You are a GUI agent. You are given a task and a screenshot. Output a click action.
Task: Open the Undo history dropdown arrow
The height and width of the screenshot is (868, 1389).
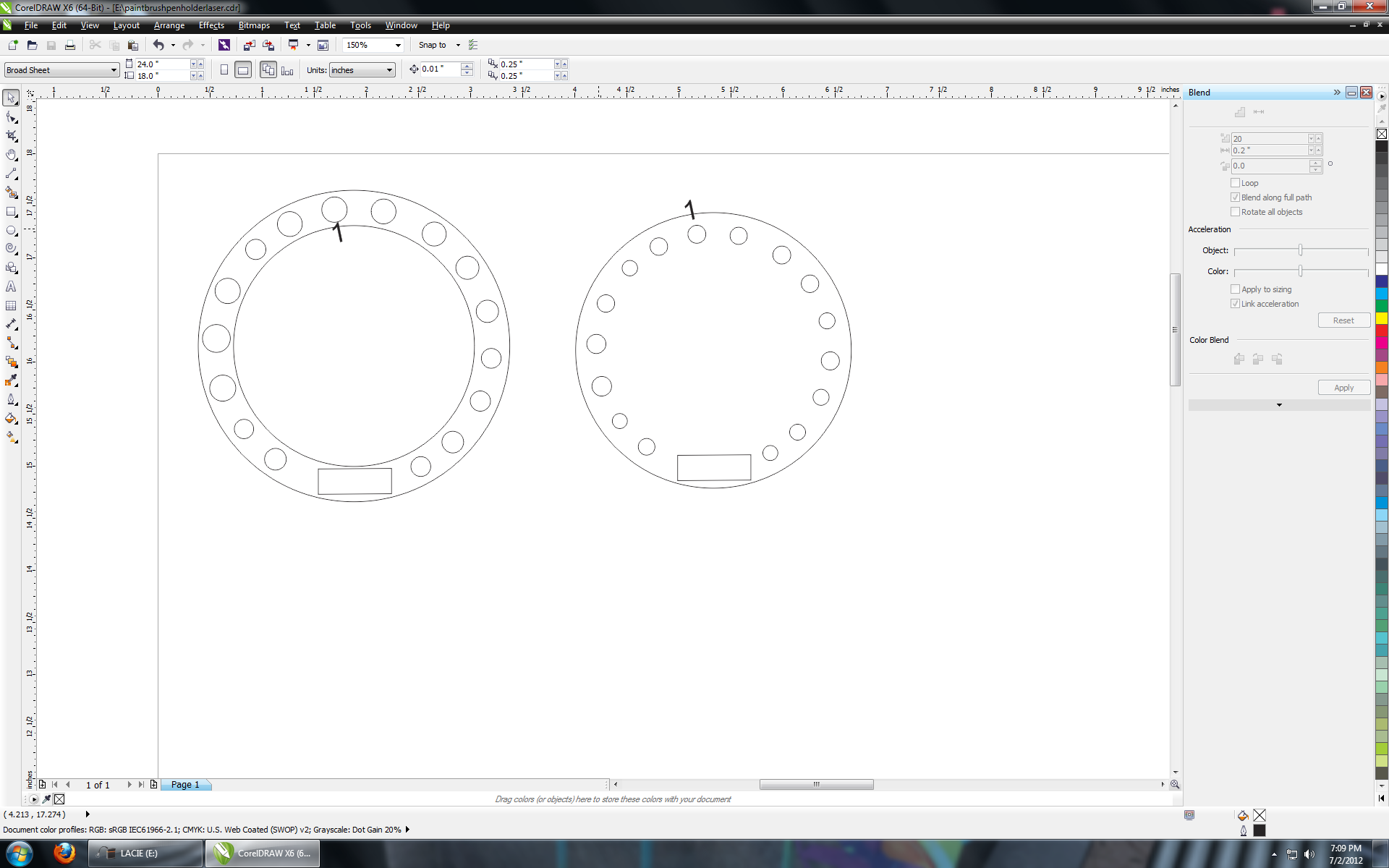click(x=173, y=45)
